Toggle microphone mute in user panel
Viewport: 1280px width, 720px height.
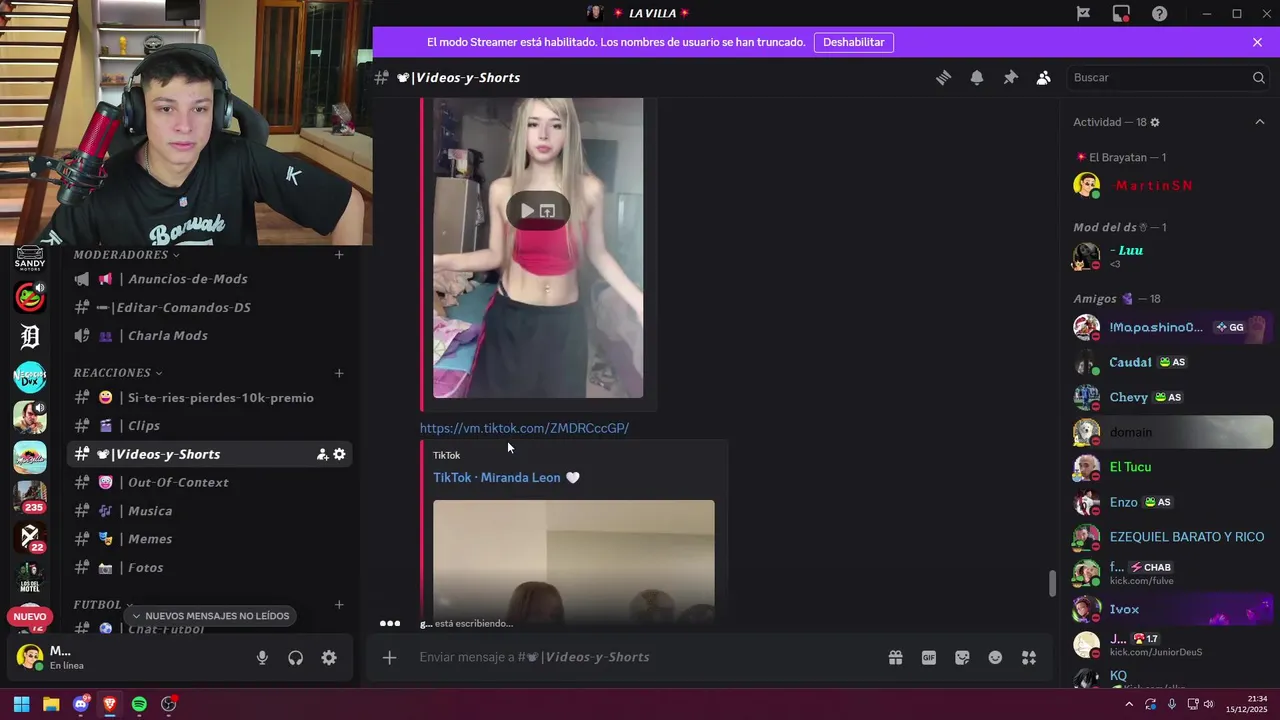(262, 658)
